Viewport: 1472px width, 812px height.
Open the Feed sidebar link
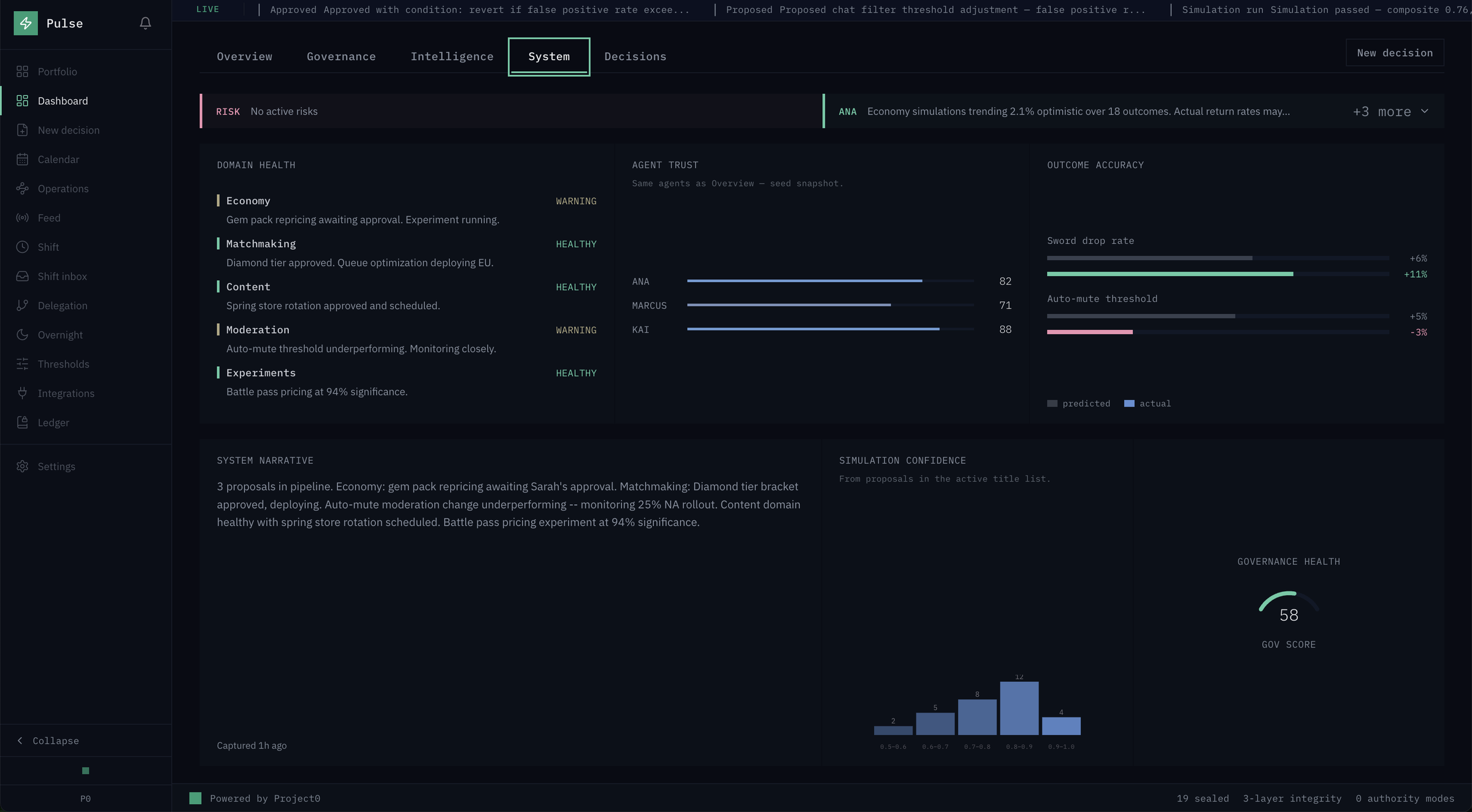click(x=86, y=218)
